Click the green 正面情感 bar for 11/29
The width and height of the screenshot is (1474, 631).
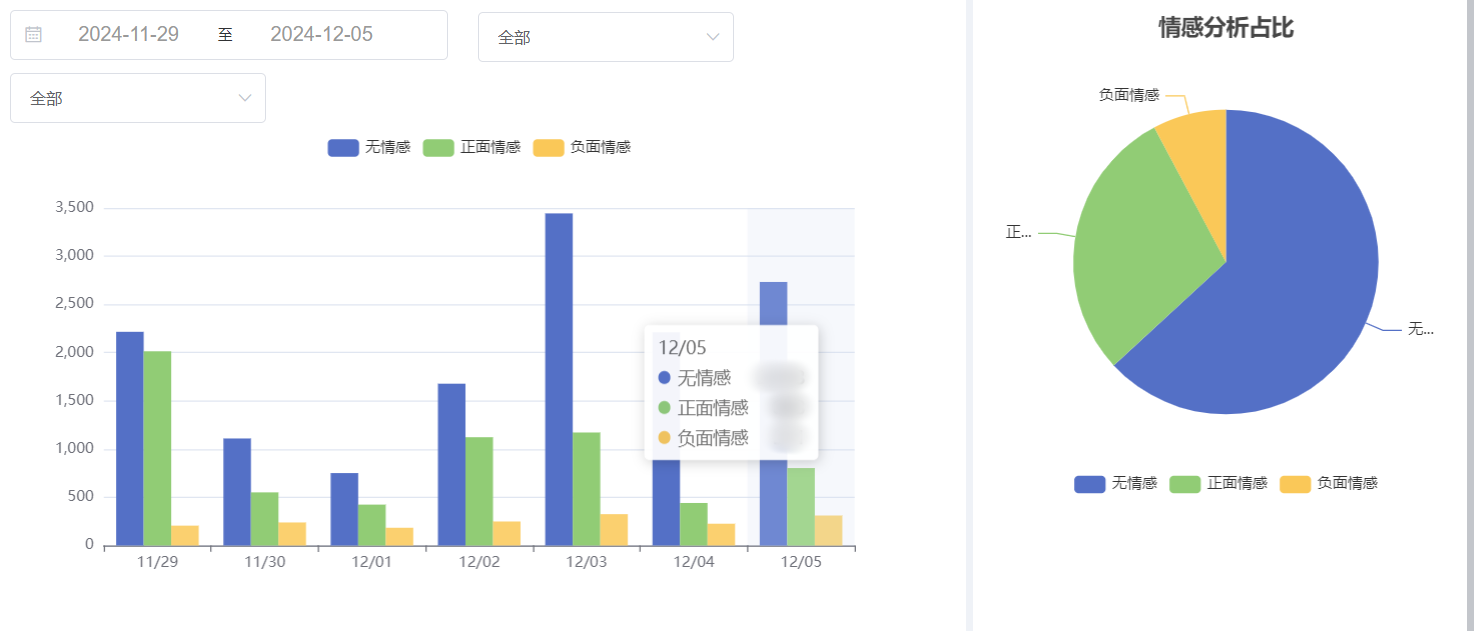[x=157, y=448]
